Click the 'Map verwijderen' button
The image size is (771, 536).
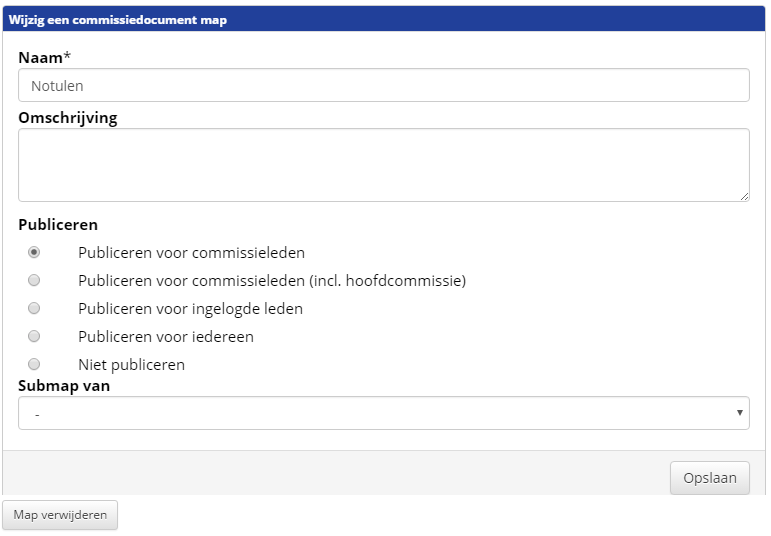click(x=60, y=515)
